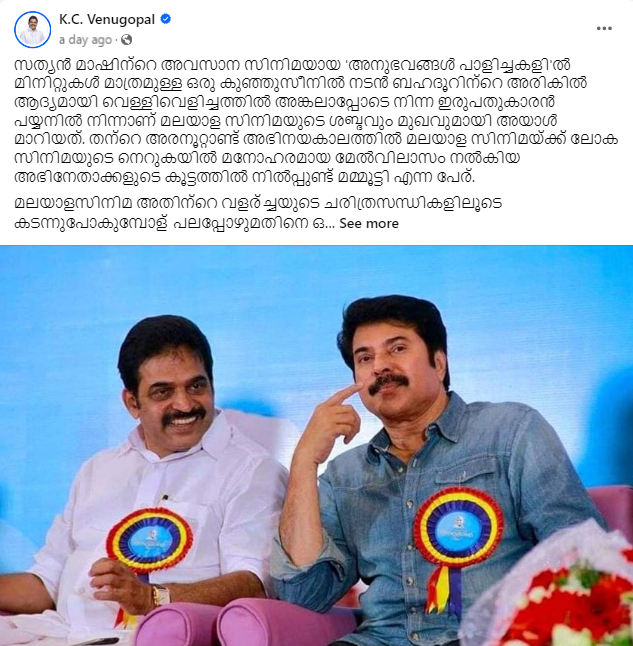Click the globe public audience icon
The height and width of the screenshot is (646, 633).
pyautogui.click(x=127, y=40)
